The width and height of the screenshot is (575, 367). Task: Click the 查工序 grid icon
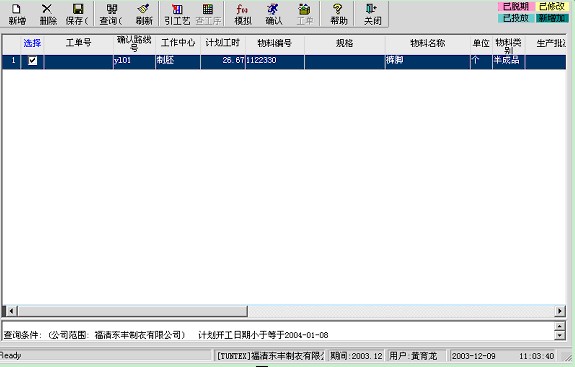pyautogui.click(x=208, y=15)
